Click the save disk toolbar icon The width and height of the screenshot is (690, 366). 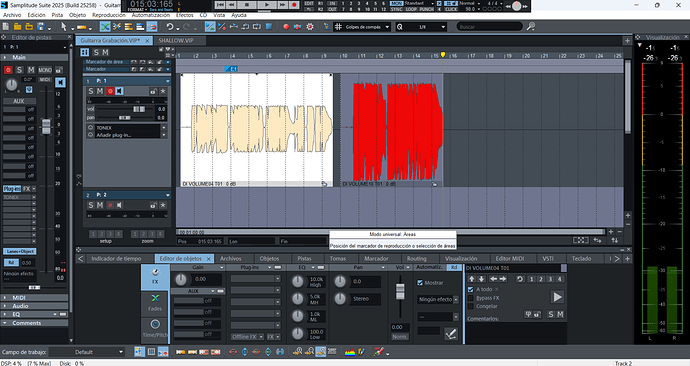(x=40, y=27)
